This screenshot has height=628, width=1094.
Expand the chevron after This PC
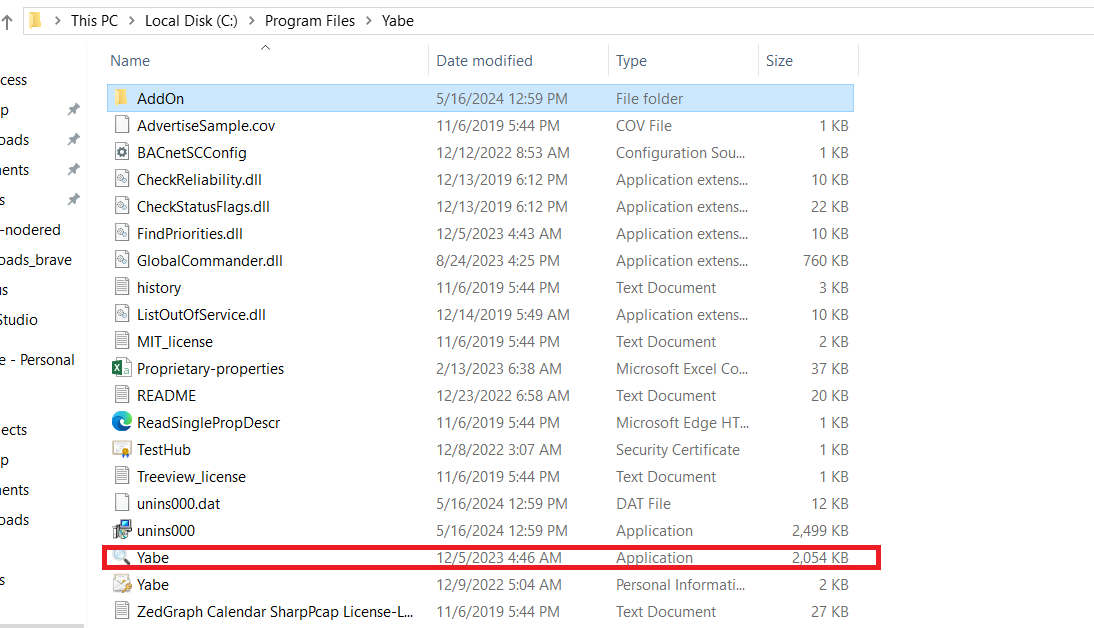(x=131, y=21)
